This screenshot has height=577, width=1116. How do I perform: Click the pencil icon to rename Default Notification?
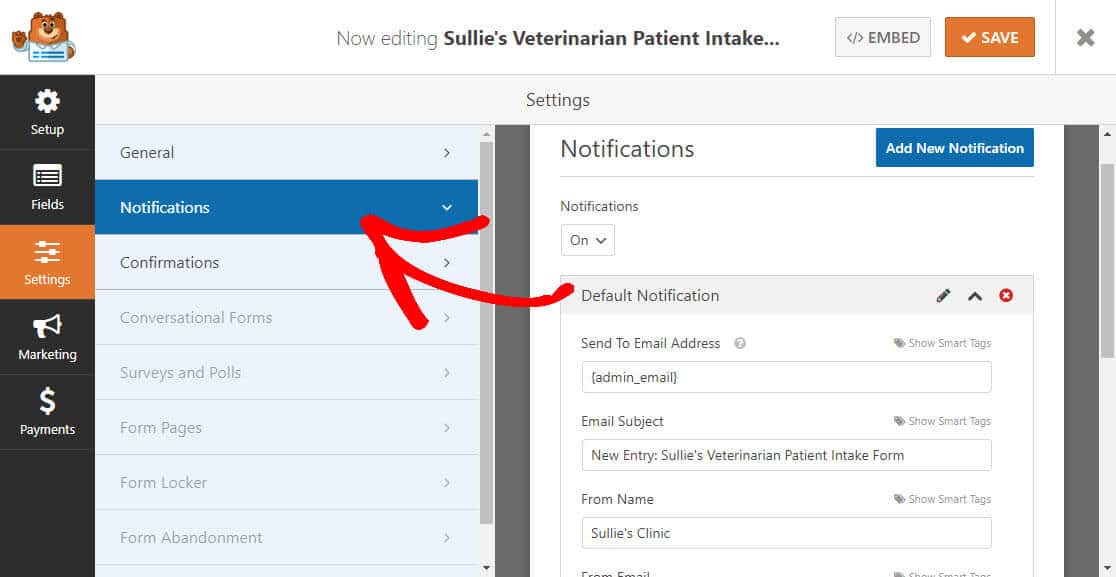943,295
